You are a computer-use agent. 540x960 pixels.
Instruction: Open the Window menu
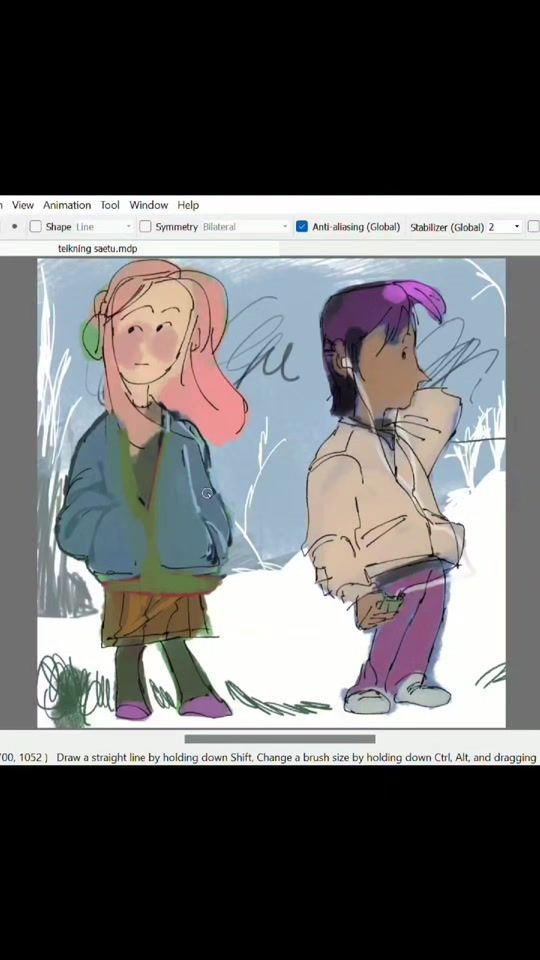149,205
